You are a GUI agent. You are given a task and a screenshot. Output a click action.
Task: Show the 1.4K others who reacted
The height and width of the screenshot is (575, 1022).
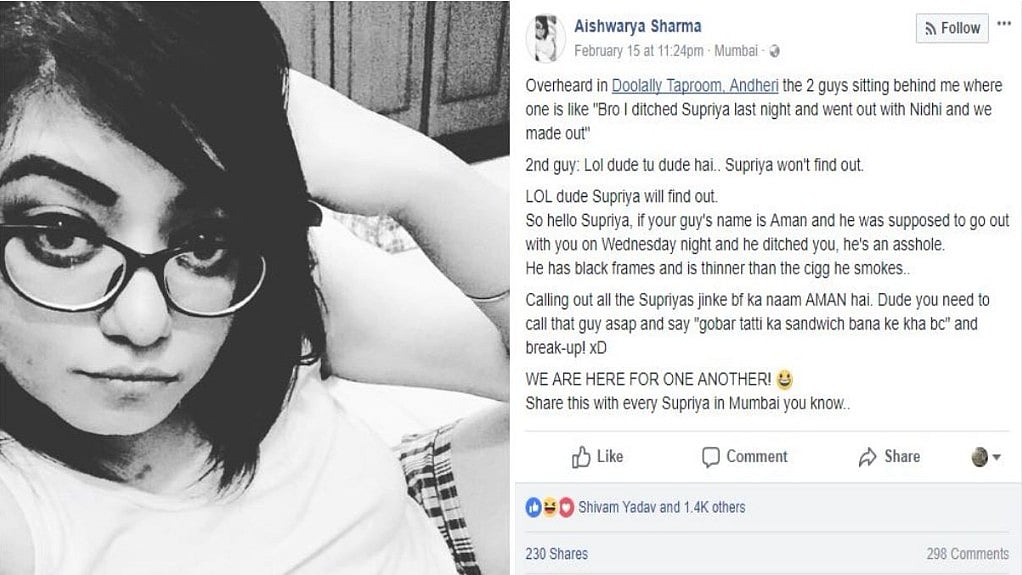[716, 507]
